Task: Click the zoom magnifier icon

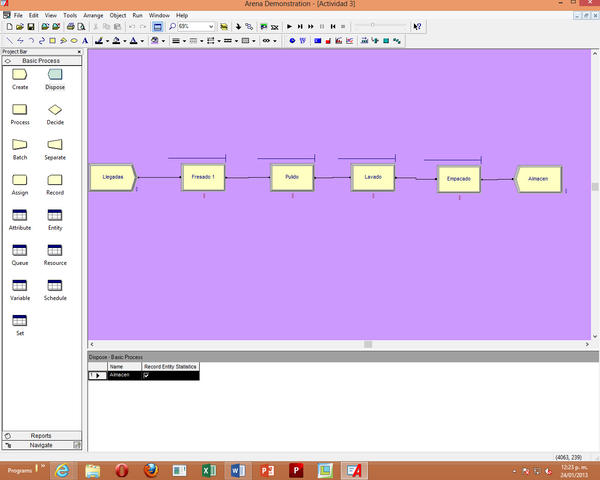Action: click(172, 26)
